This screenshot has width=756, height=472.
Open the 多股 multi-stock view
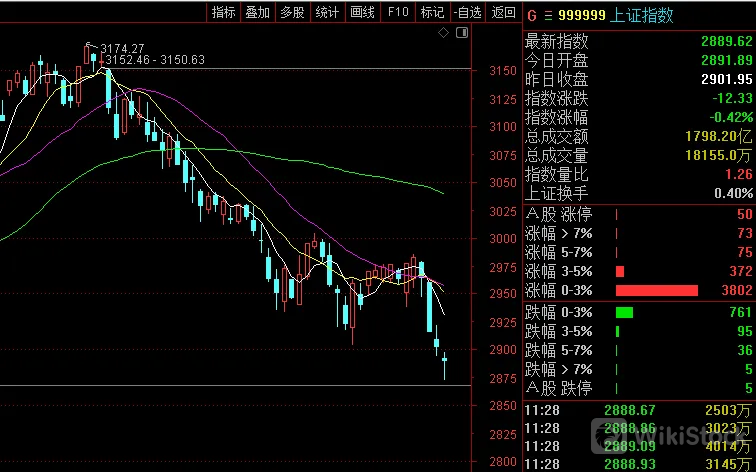(291, 12)
